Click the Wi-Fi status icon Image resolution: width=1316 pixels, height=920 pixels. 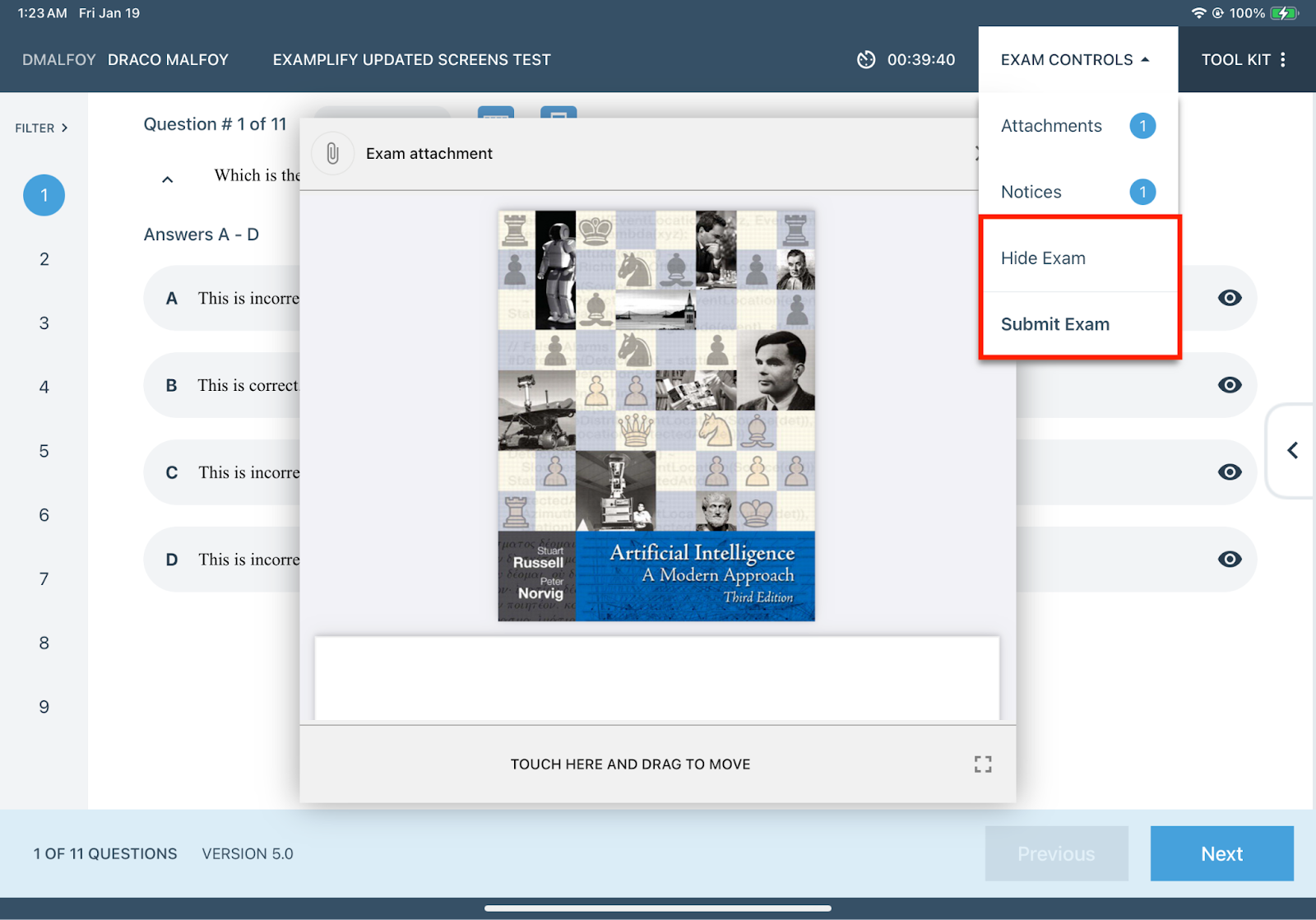point(1198,13)
